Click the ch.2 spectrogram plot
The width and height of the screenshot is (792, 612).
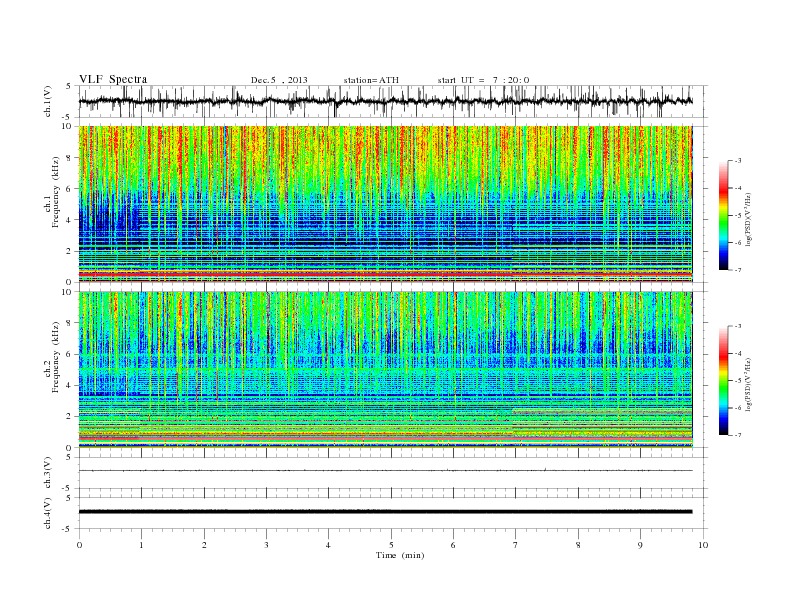[385, 370]
